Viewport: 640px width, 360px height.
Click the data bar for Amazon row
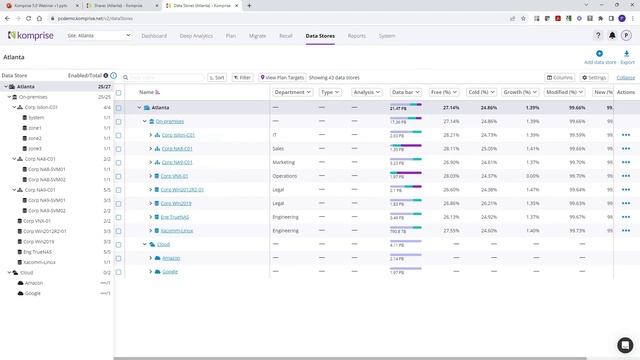(x=405, y=255)
